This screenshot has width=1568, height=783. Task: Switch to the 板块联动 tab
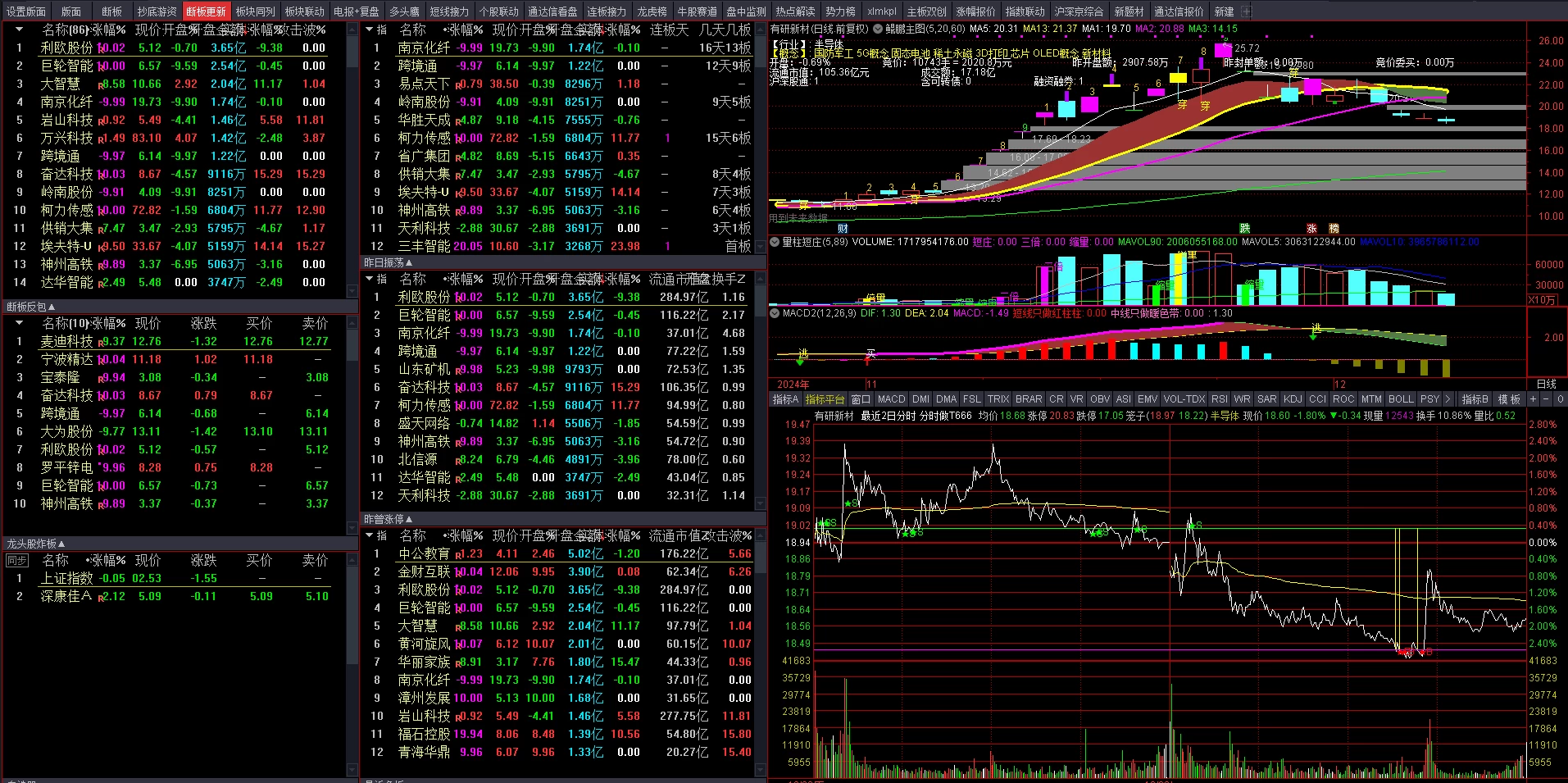304,11
